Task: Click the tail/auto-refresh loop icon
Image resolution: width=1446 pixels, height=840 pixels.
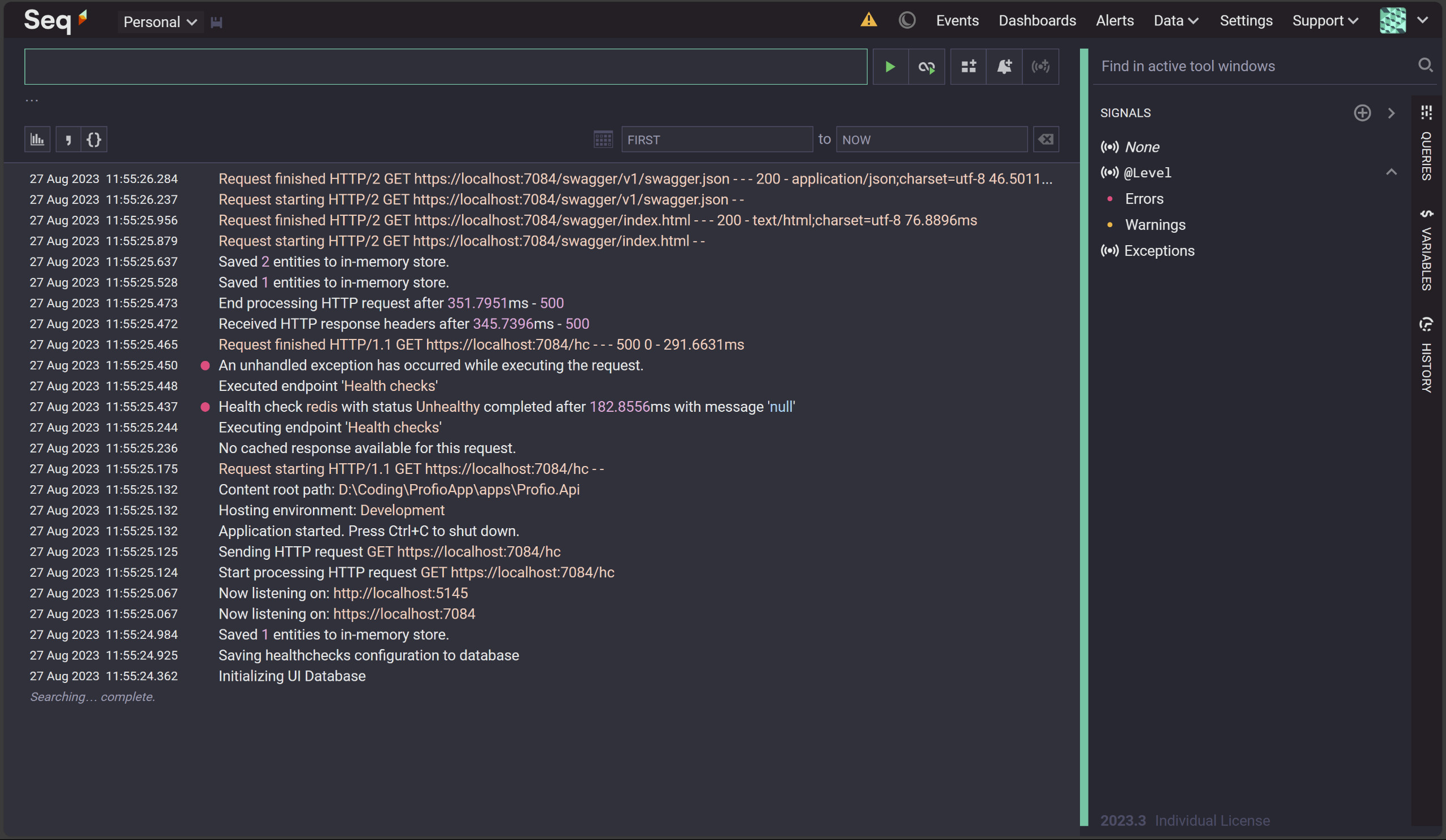Action: 926,67
